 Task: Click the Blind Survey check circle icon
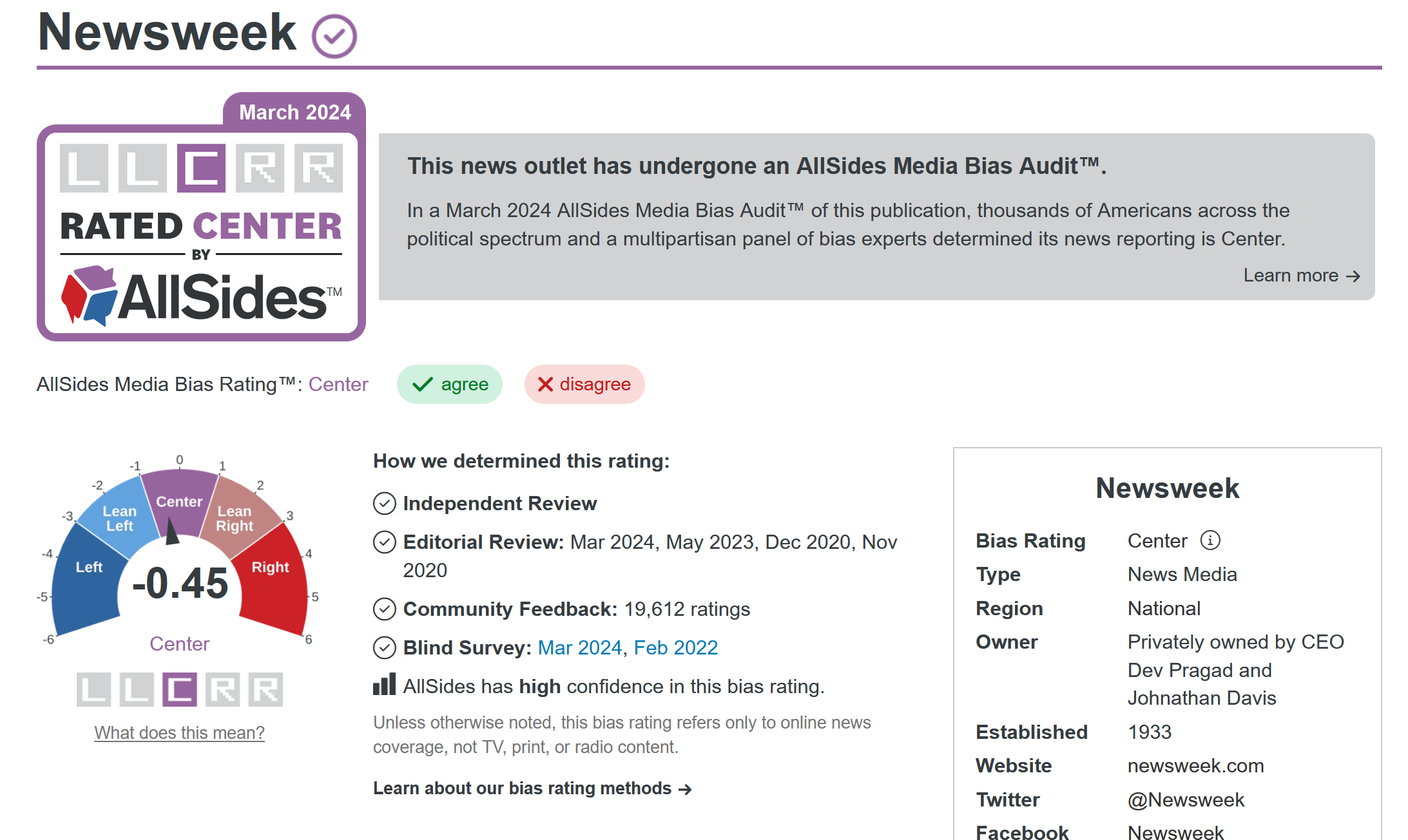pyautogui.click(x=385, y=648)
